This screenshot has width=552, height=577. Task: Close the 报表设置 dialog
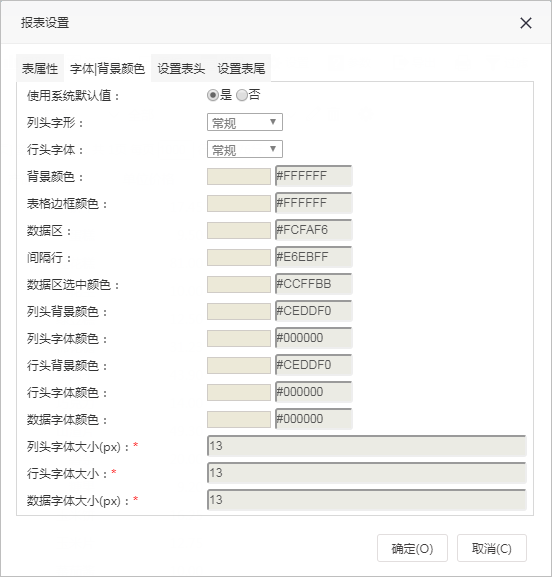[526, 23]
